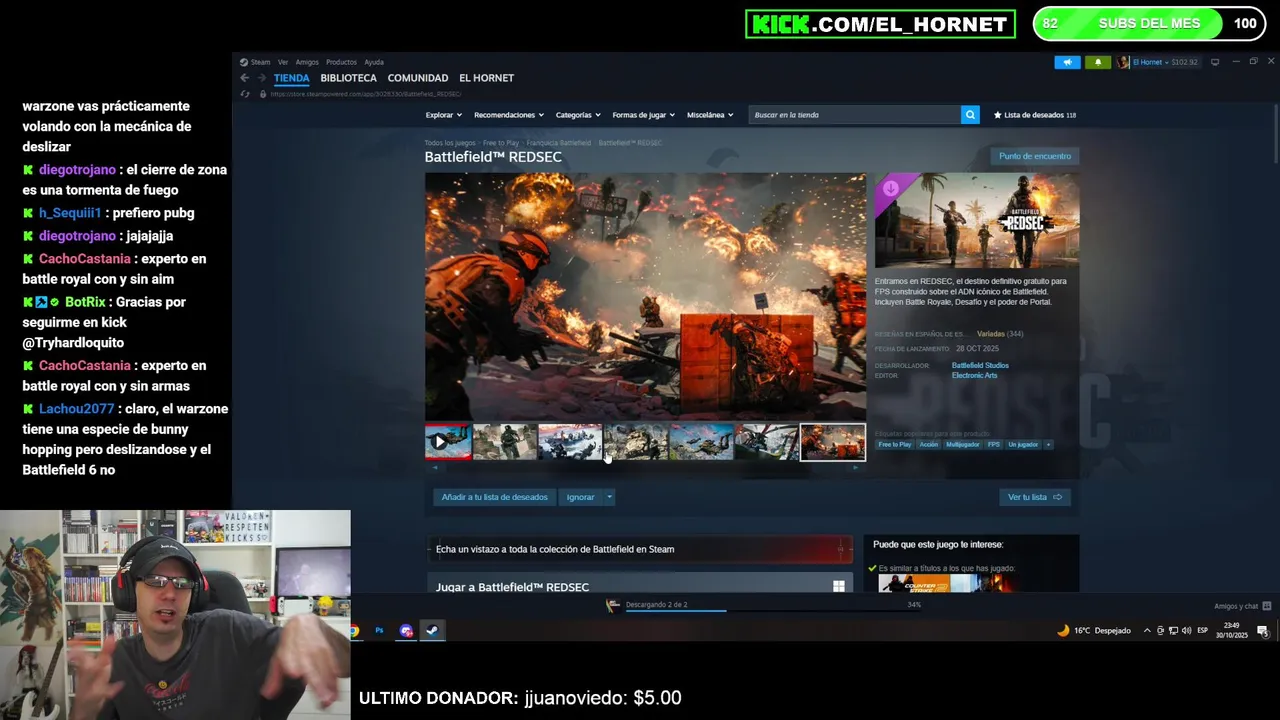The height and width of the screenshot is (720, 1280).
Task: Open the Amigos menu
Action: [x=307, y=62]
